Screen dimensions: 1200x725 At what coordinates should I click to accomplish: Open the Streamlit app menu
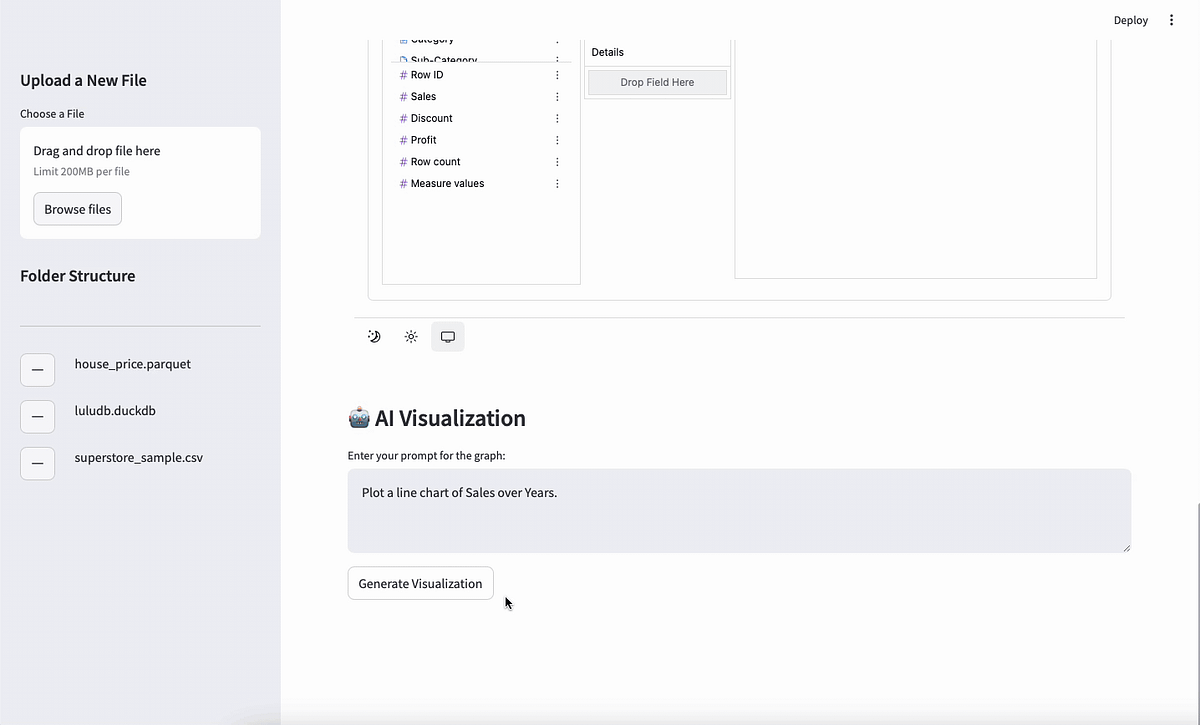click(x=1171, y=19)
